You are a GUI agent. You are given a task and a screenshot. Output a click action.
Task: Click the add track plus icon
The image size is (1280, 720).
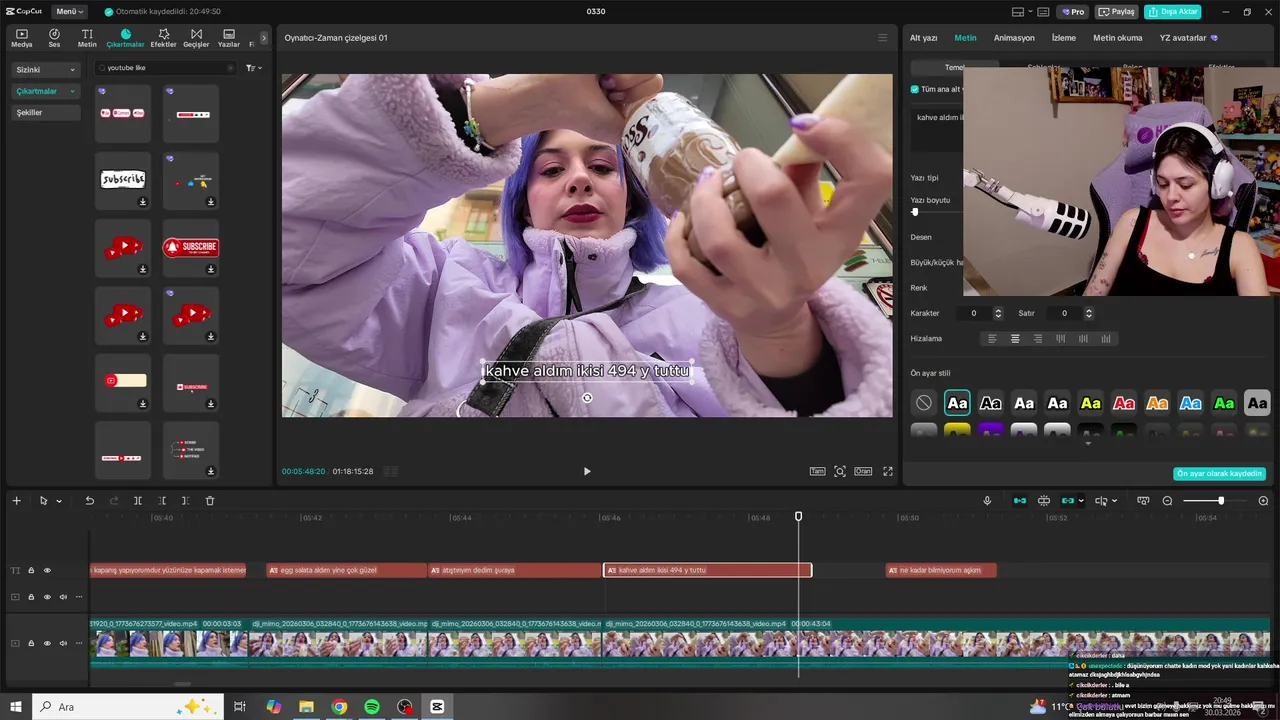[16, 501]
